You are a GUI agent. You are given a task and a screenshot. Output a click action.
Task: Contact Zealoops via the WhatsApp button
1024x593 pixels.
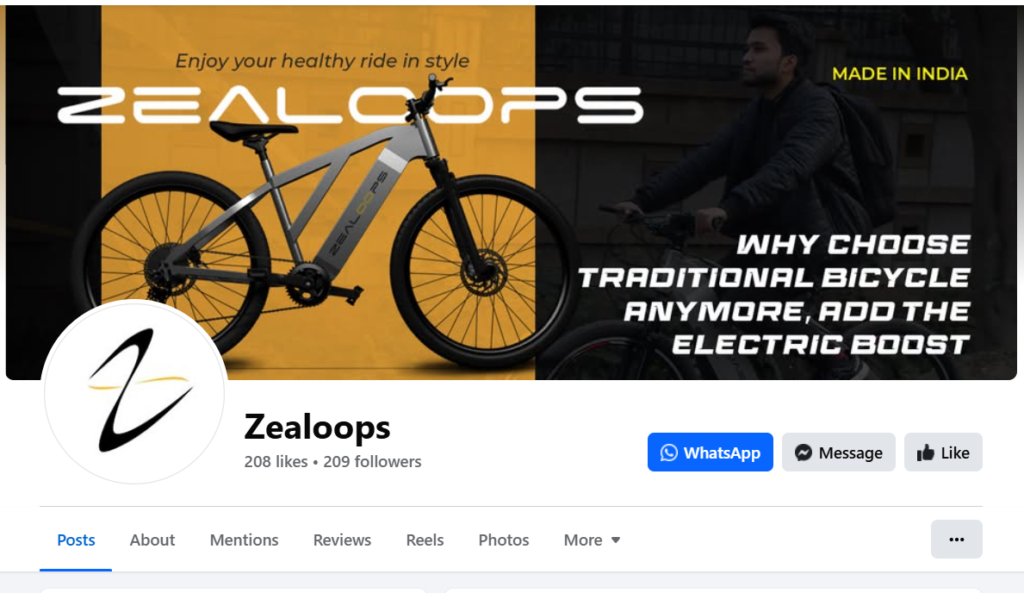(711, 452)
